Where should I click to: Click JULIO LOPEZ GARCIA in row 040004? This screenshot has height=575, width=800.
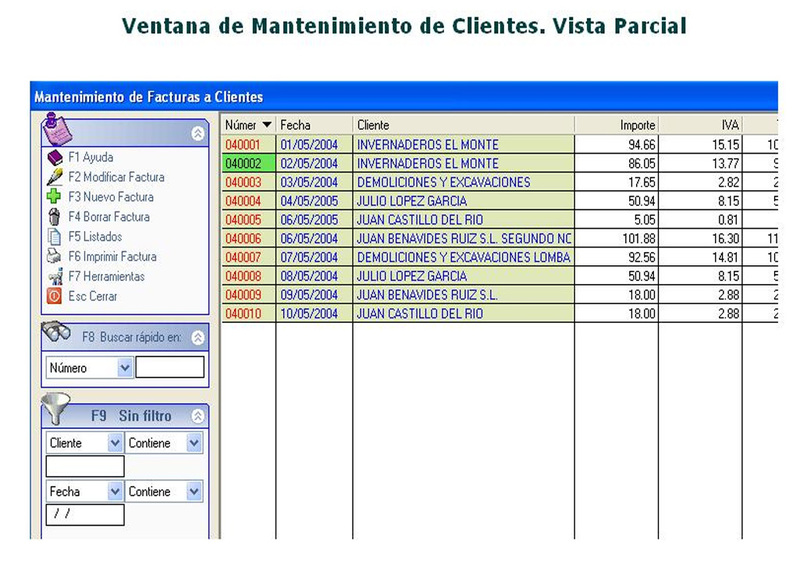(x=412, y=201)
